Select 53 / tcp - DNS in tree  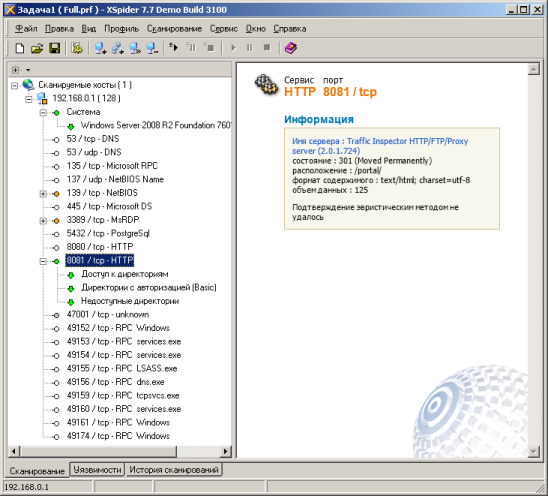point(93,139)
